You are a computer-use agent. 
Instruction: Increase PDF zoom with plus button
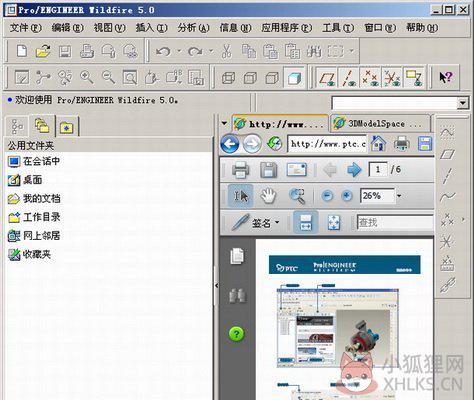(x=347, y=196)
